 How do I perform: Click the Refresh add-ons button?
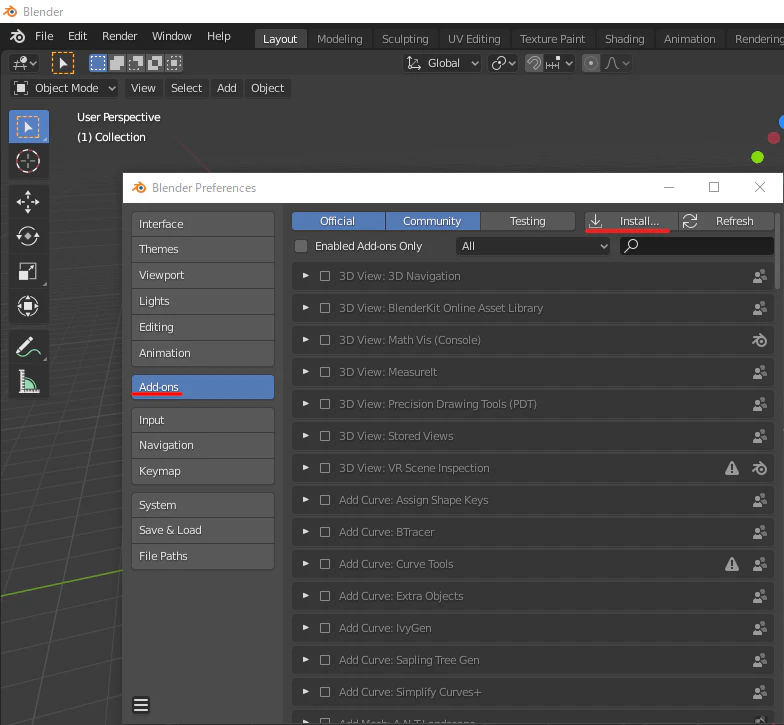click(x=726, y=221)
